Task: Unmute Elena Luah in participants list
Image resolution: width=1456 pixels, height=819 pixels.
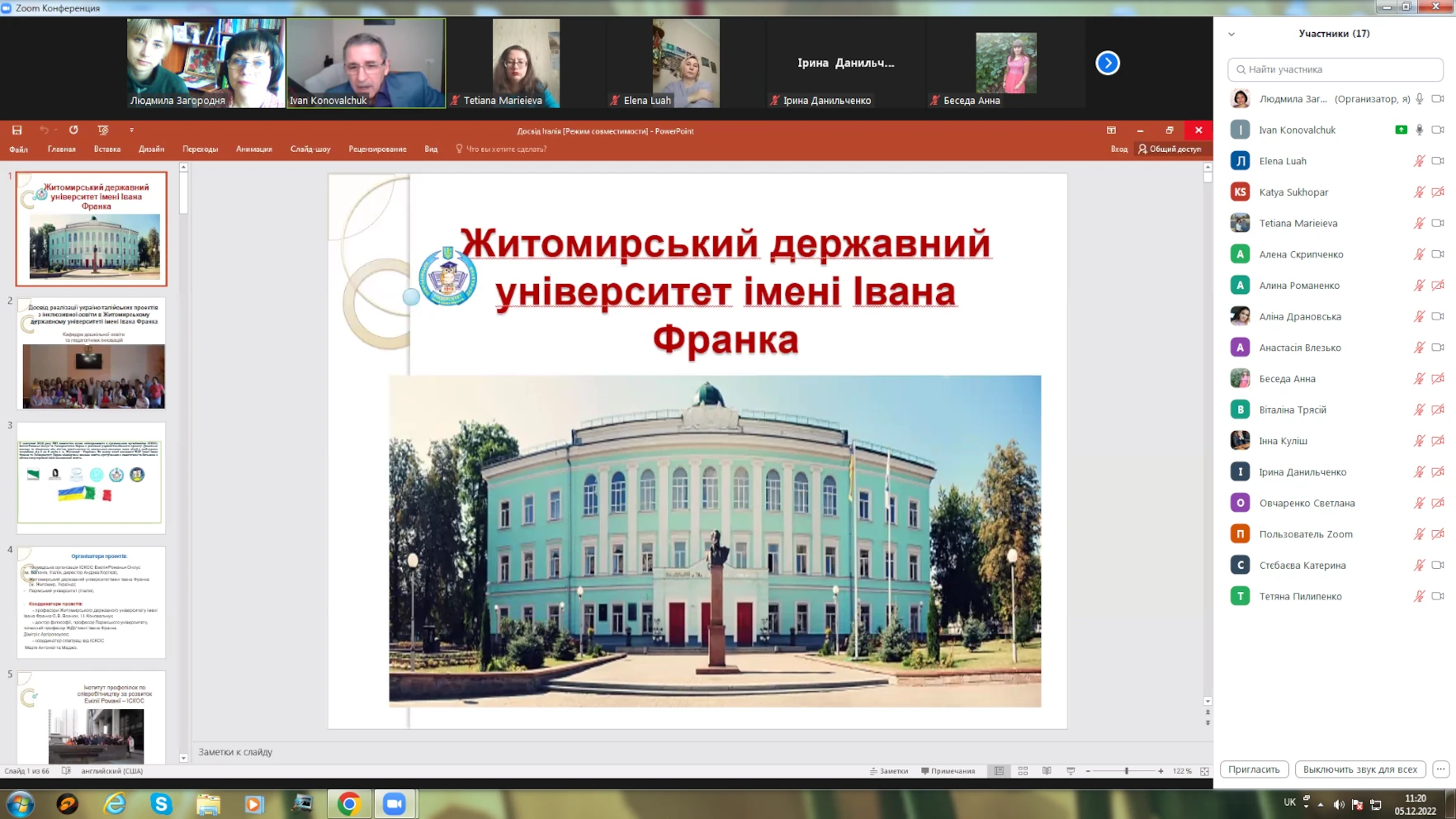Action: [1420, 161]
